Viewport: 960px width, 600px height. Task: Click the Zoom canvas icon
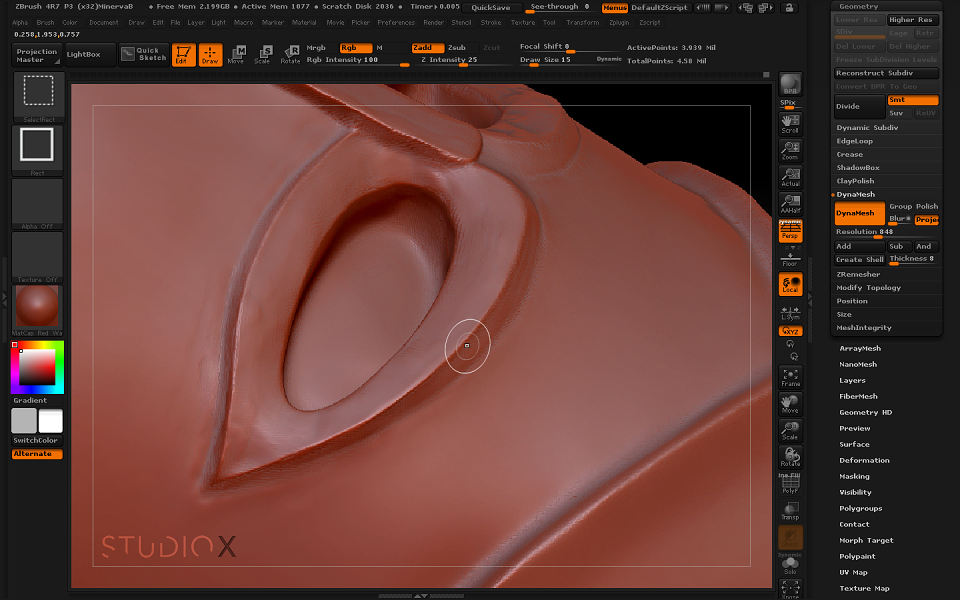790,151
